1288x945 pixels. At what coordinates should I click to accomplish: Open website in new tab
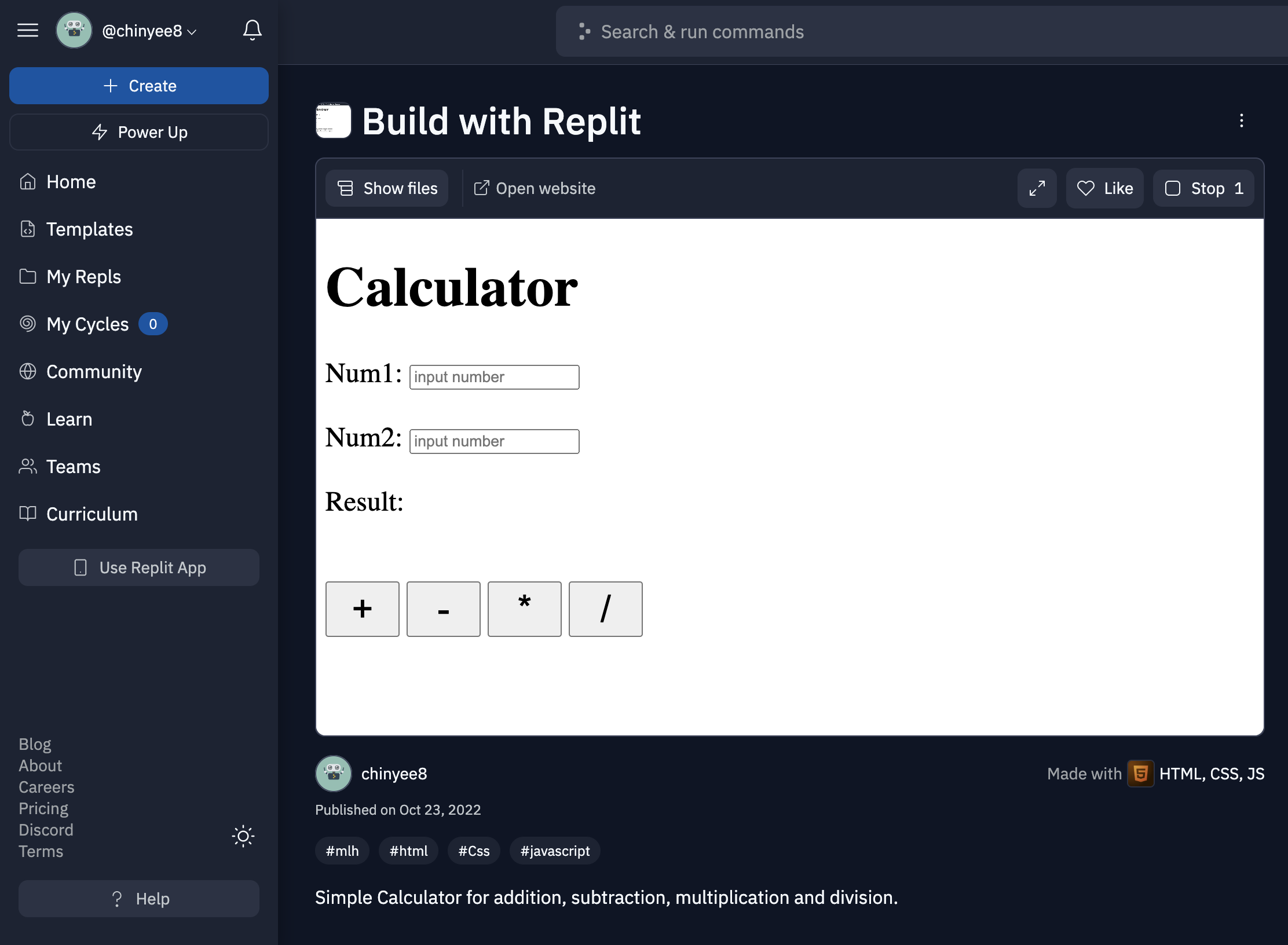tap(534, 188)
